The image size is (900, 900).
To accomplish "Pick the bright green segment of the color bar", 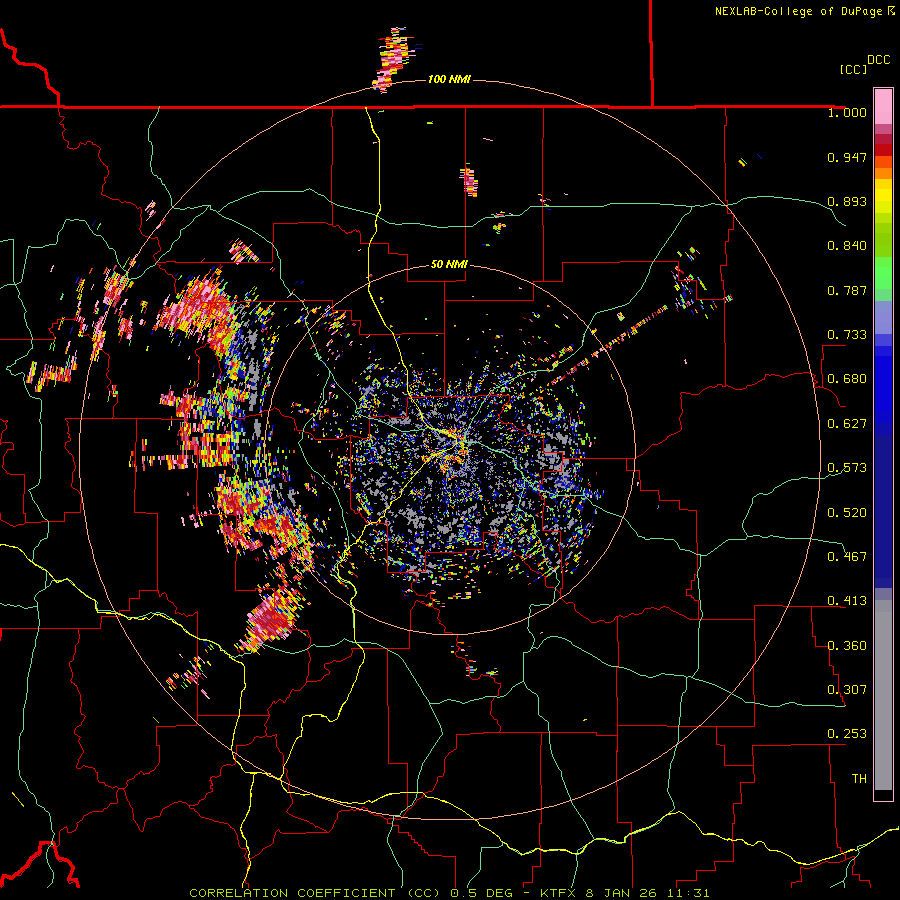I will (883, 273).
